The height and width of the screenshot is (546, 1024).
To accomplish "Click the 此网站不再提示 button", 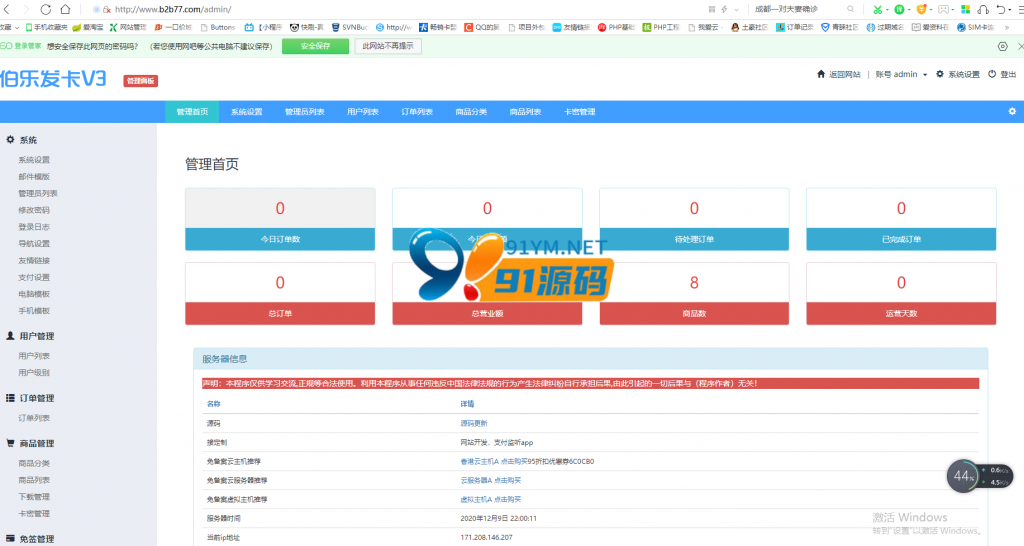I will 388,46.
